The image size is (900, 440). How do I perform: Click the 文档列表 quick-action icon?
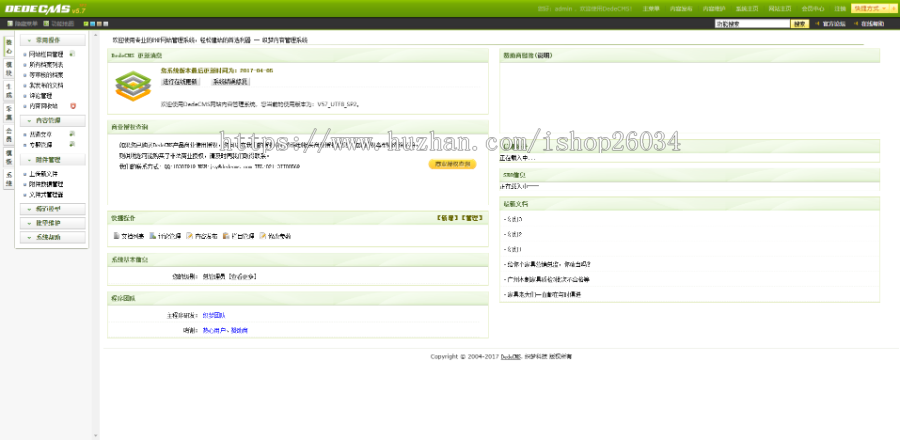point(117,236)
